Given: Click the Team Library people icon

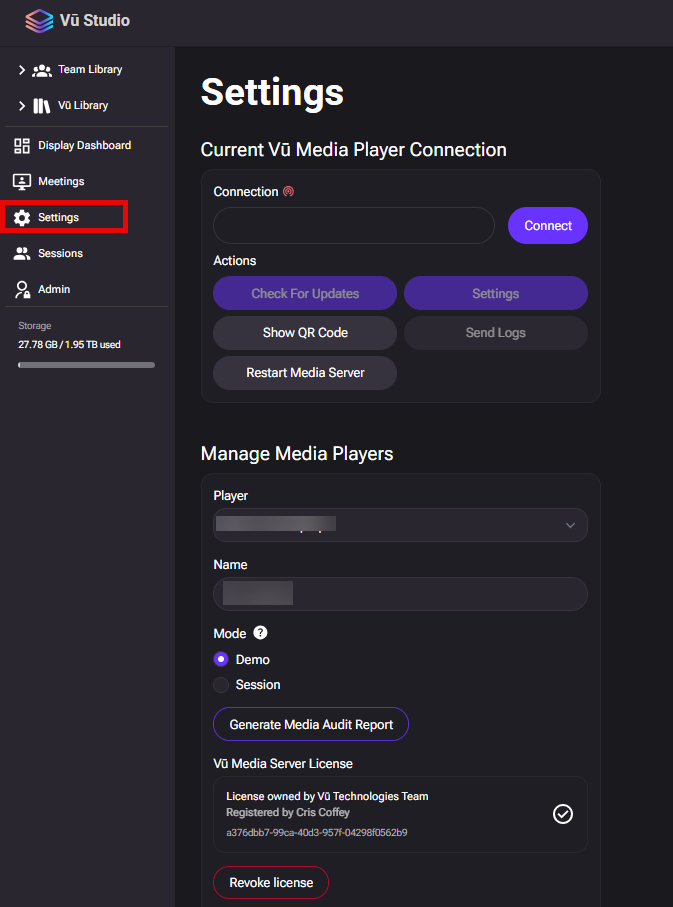Looking at the screenshot, I should [42, 70].
